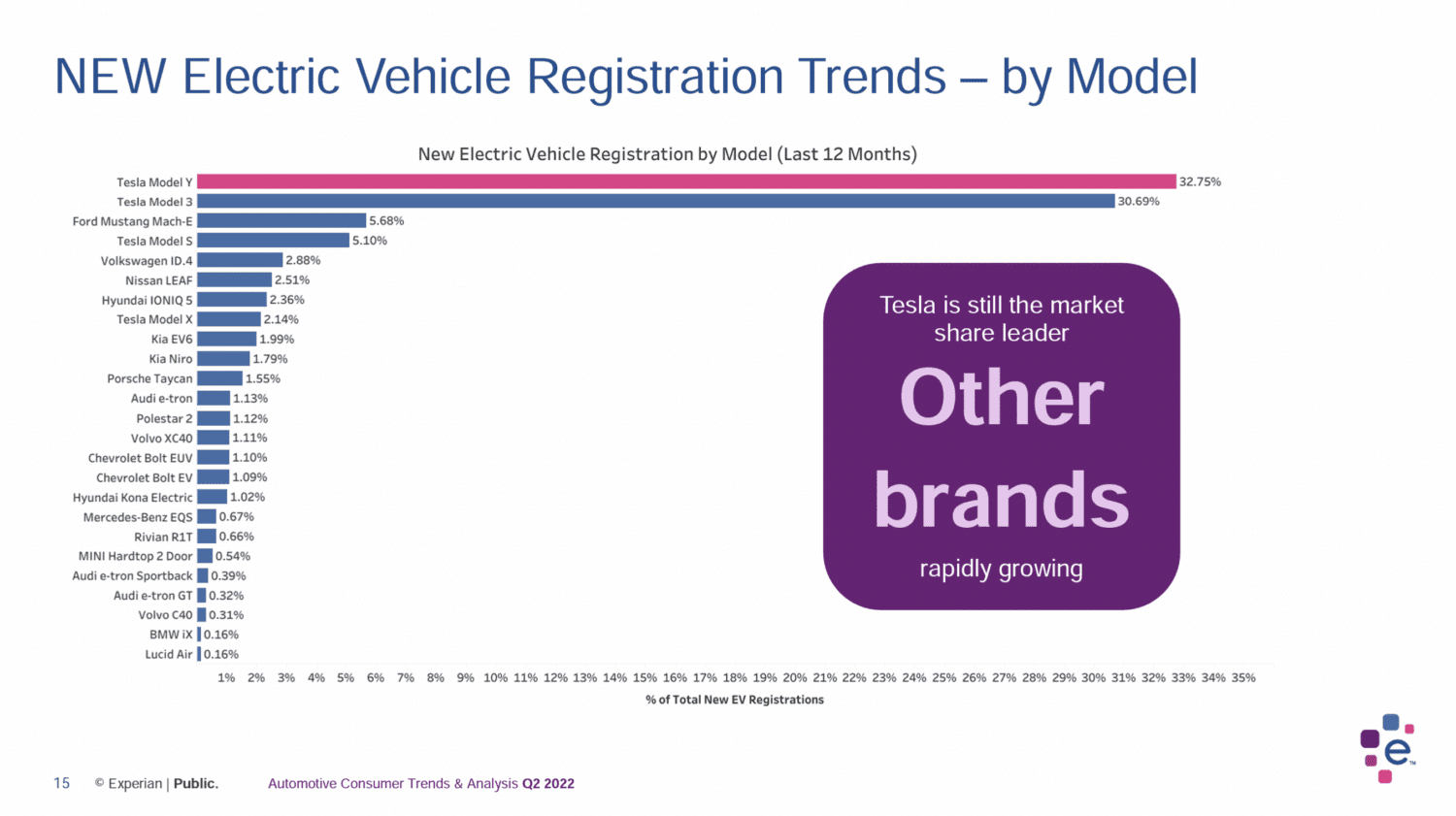Image resolution: width=1456 pixels, height=816 pixels.
Task: Click the '2.51%' value for Nissan LEAF
Action: pos(292,279)
